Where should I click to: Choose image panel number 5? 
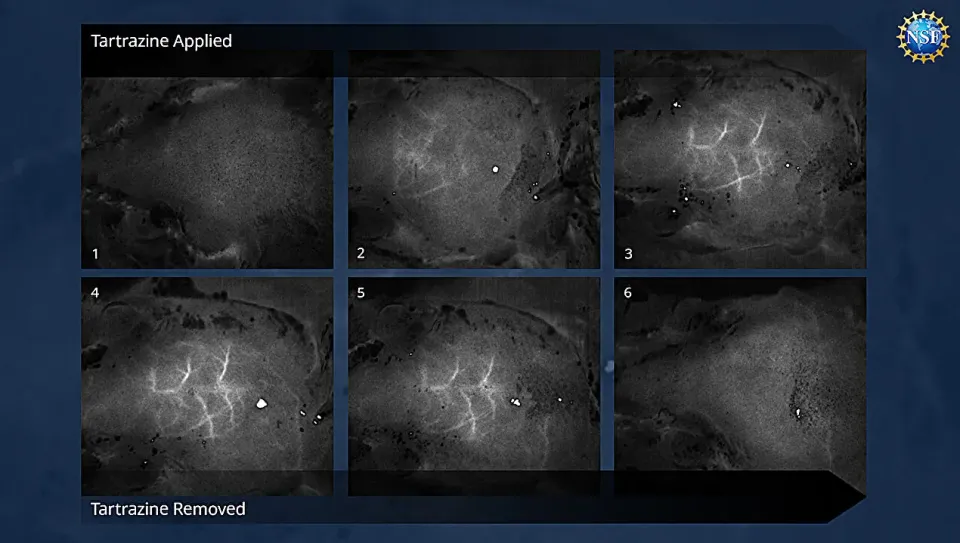[474, 386]
